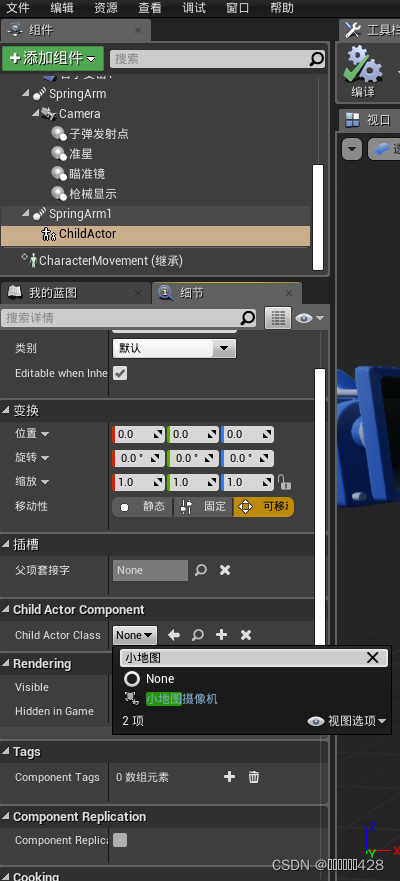Image resolution: width=400 pixels, height=881 pixels.
Task: Collapse the Tags section
Action: coord(6,752)
